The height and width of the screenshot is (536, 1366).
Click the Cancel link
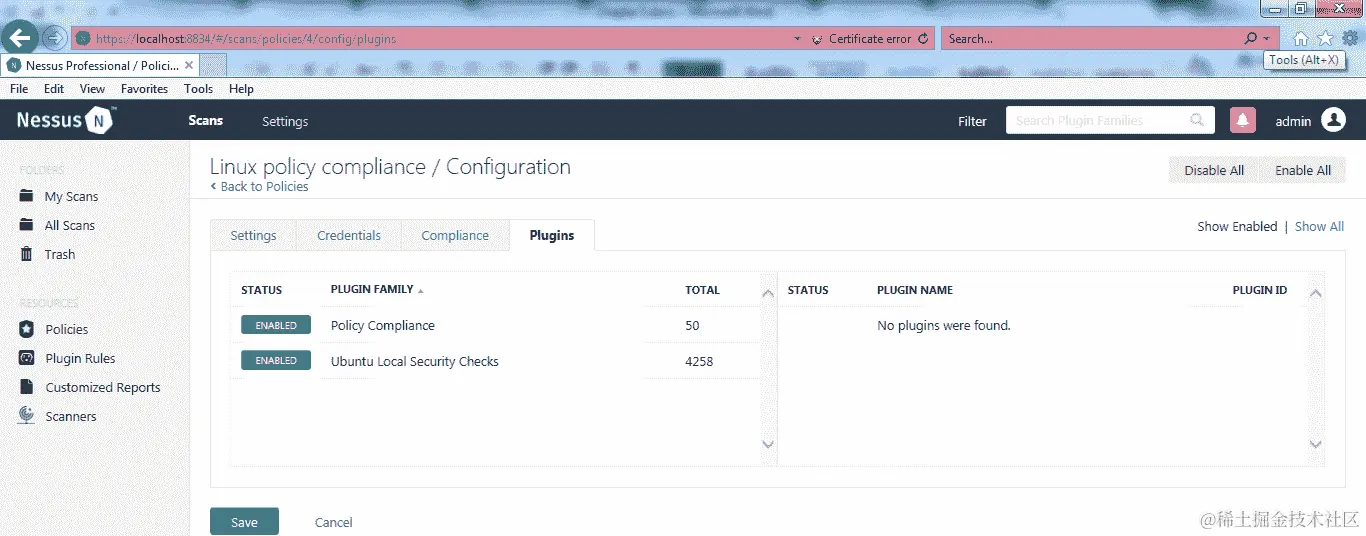tap(334, 522)
